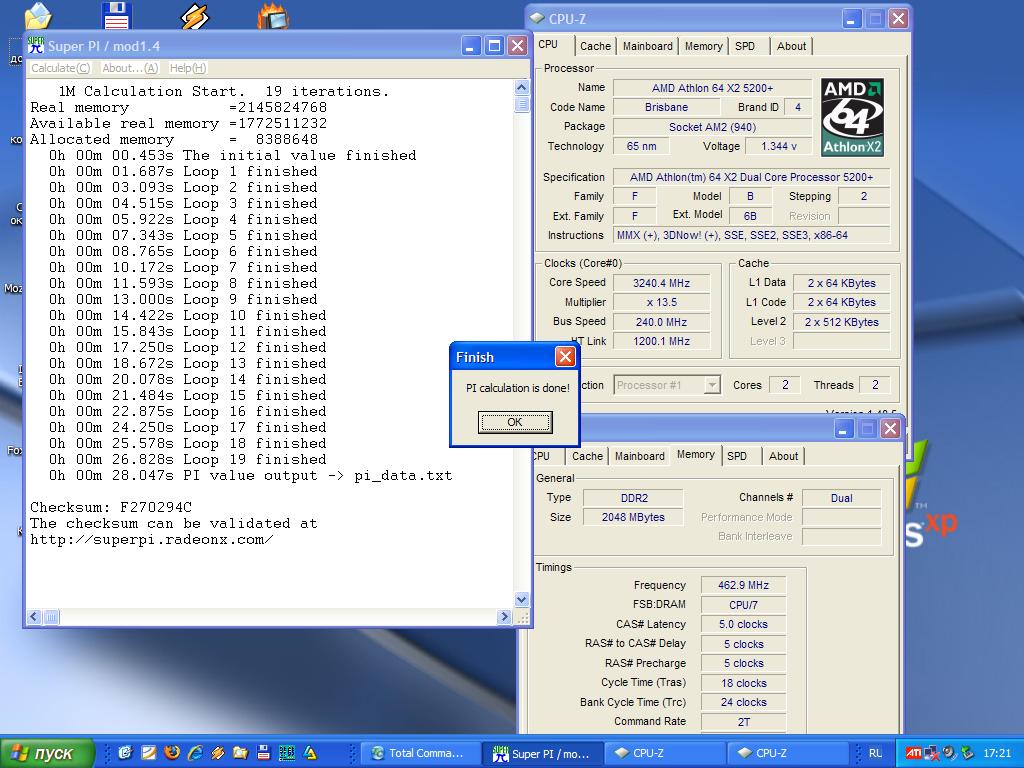Image resolution: width=1024 pixels, height=768 pixels.
Task: Expand the Processor #1 selection dropdown
Action: pos(712,385)
